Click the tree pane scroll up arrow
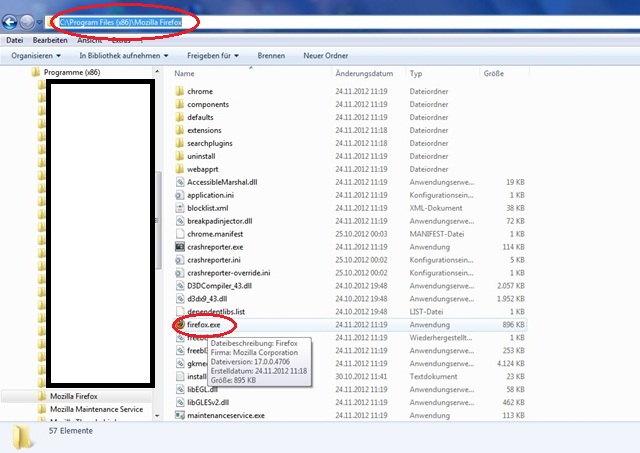The width and height of the screenshot is (640, 453). (x=158, y=72)
